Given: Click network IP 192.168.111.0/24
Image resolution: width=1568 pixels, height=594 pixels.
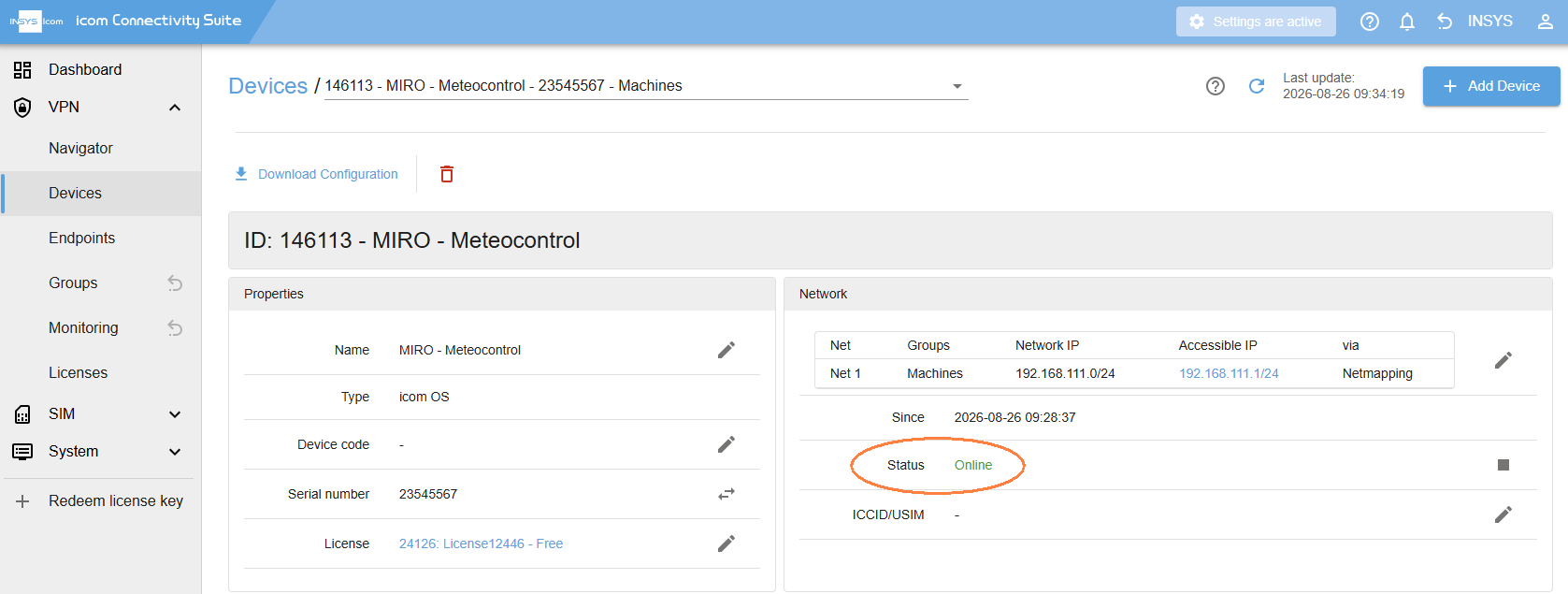Looking at the screenshot, I should (x=1065, y=373).
